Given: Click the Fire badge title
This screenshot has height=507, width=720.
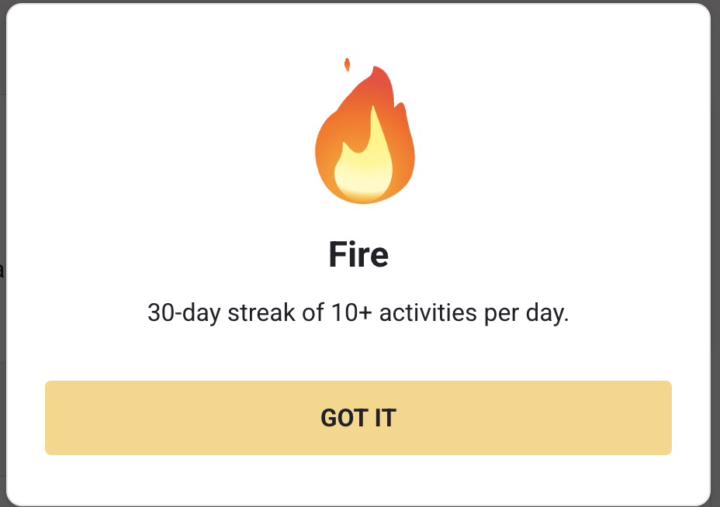Looking at the screenshot, I should (x=358, y=255).
